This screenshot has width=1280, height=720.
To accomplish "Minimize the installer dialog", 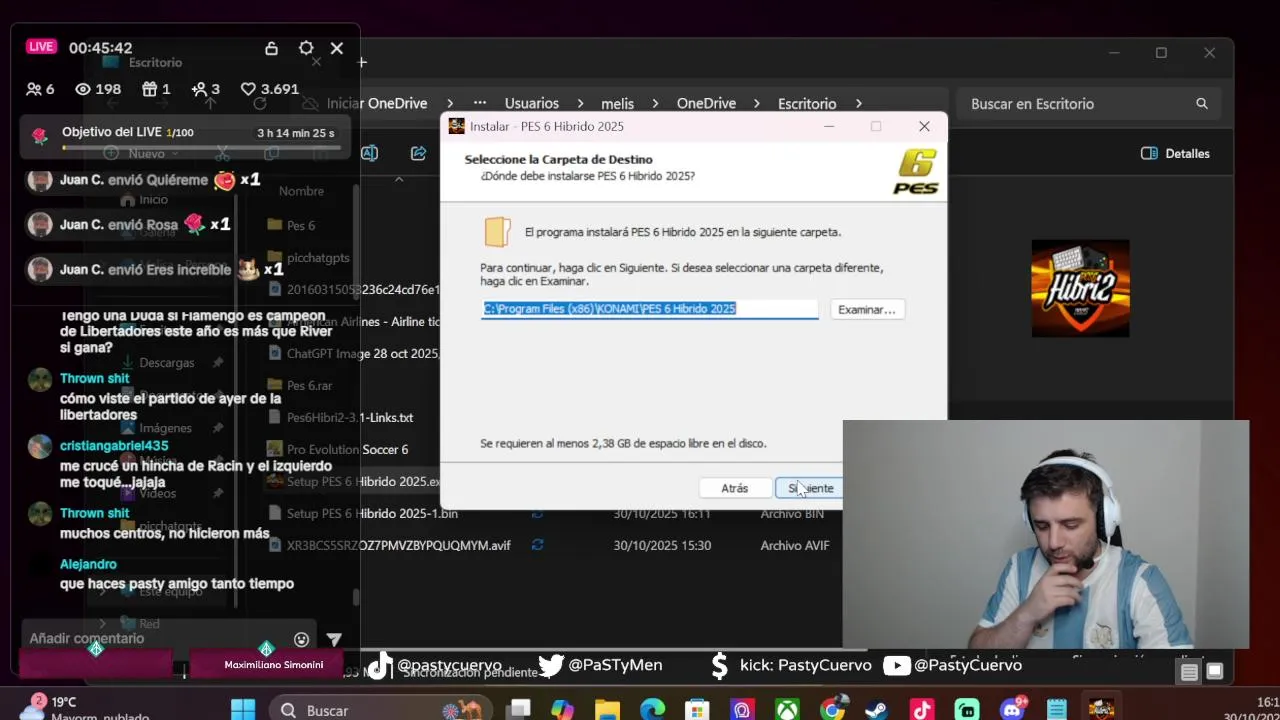I will click(x=829, y=126).
